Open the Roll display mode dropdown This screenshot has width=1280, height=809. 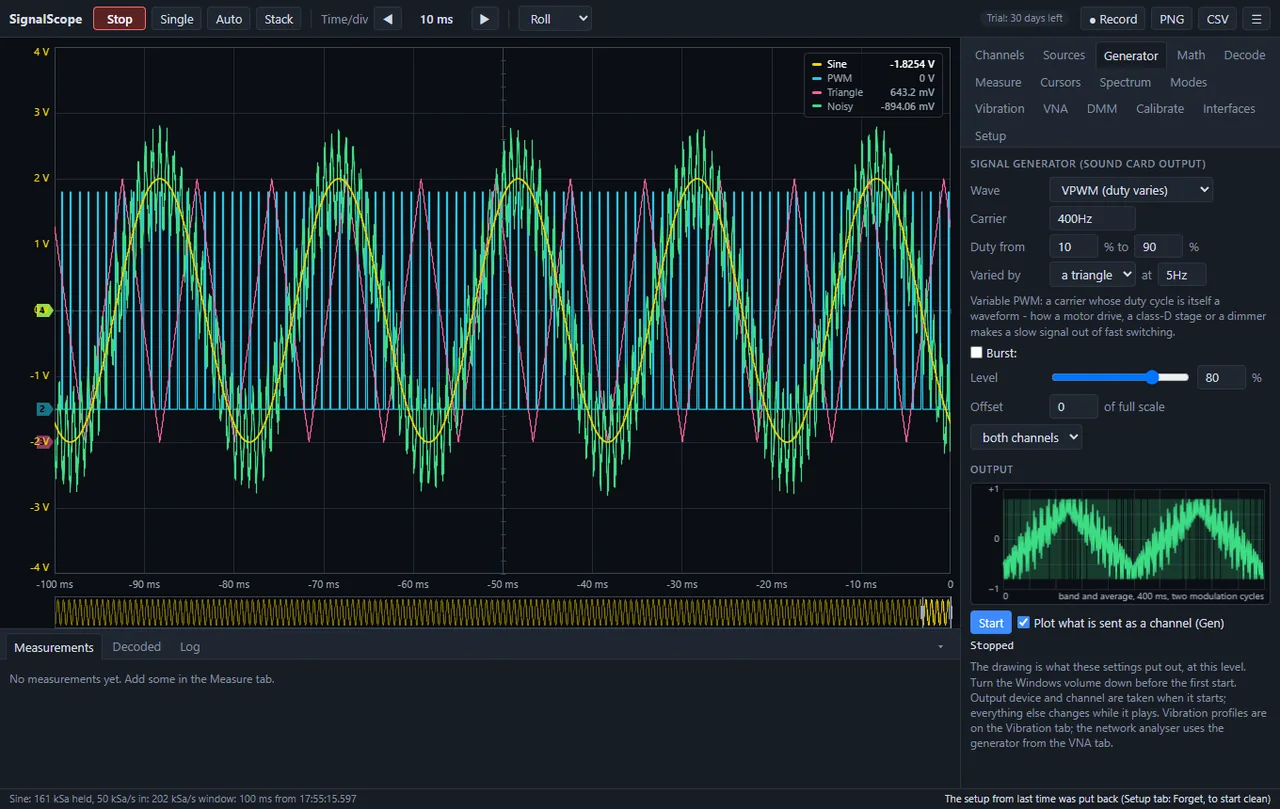[555, 19]
